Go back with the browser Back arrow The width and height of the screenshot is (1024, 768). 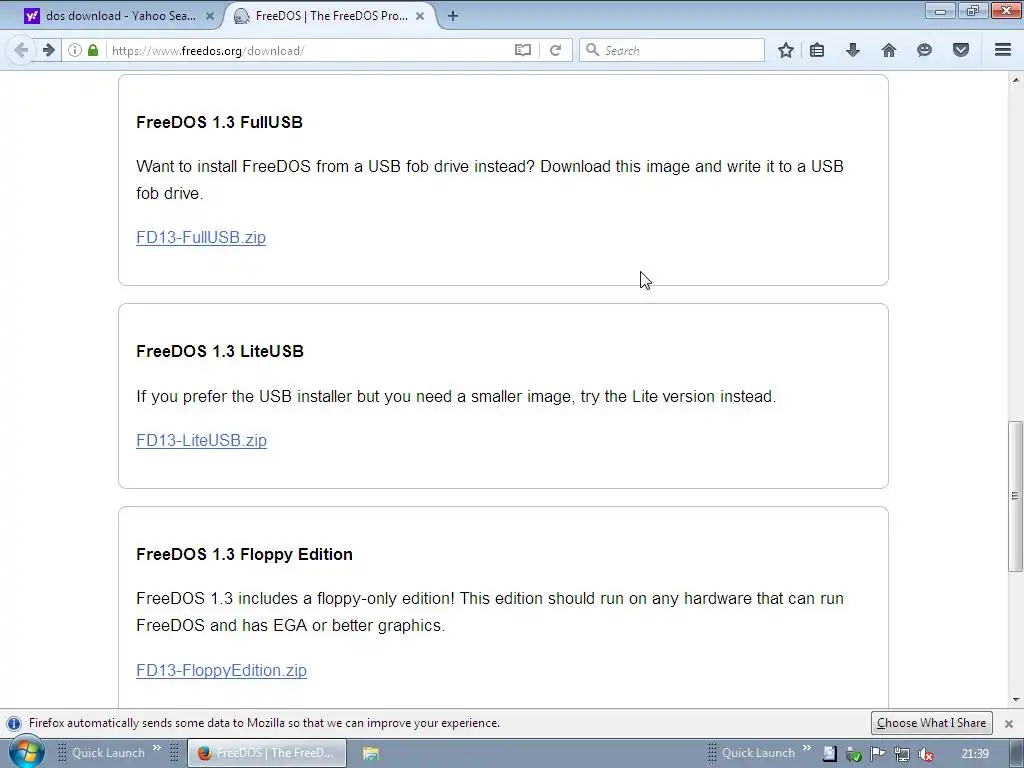coord(21,50)
